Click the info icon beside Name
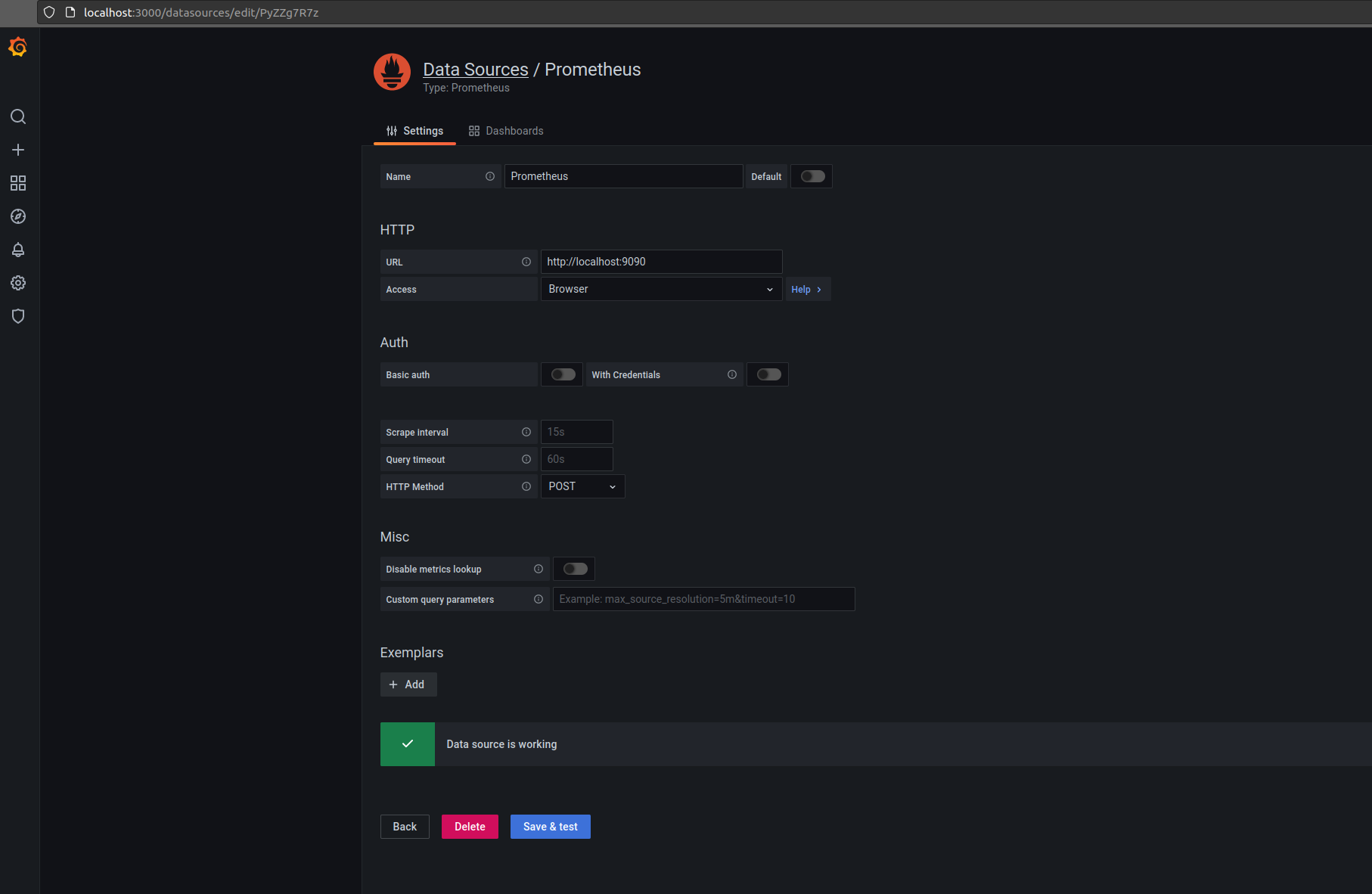The height and width of the screenshot is (894, 1372). click(x=490, y=176)
